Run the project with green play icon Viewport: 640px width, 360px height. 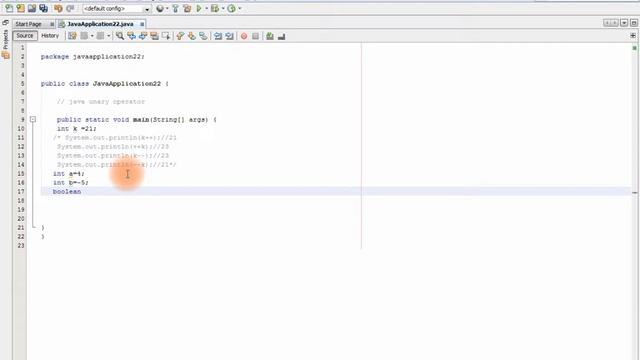(199, 9)
